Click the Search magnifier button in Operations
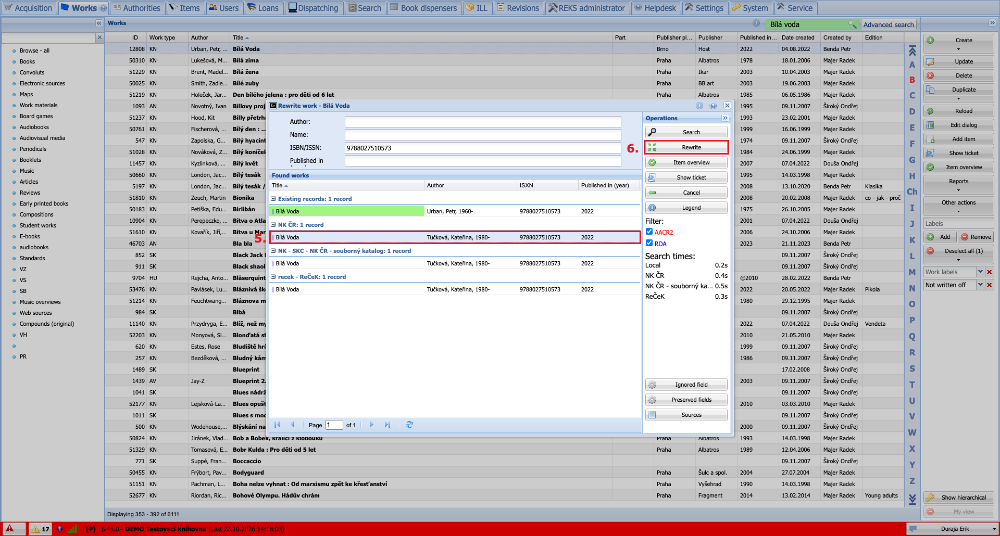This screenshot has width=1000, height=536. 686,132
